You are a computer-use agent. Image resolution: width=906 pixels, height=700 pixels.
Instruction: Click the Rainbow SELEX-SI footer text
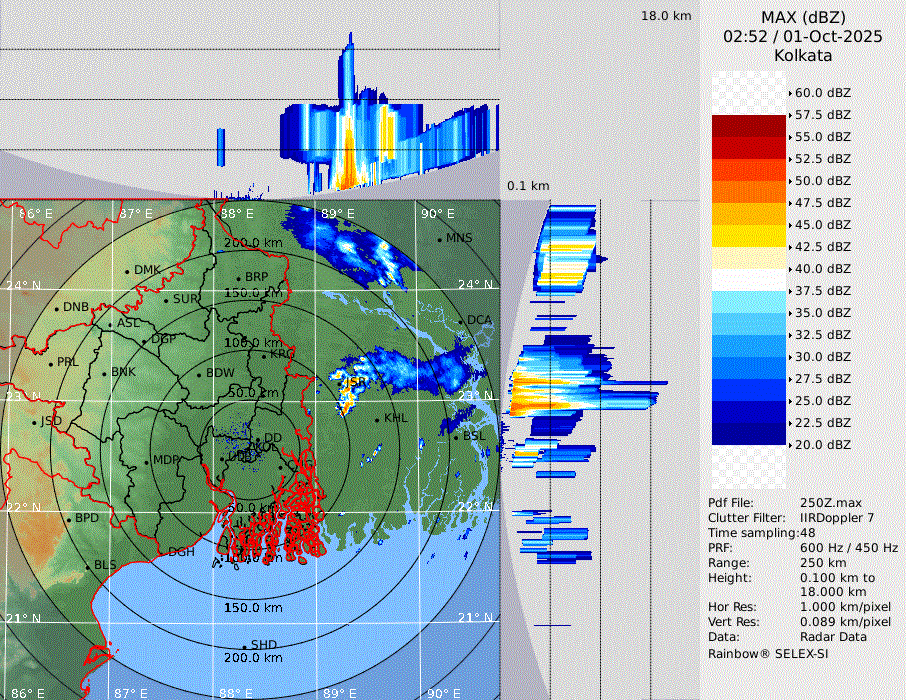(768, 654)
